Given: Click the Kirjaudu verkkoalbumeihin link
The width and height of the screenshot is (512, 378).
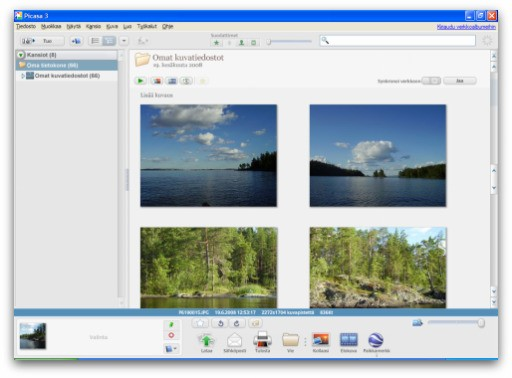Looking at the screenshot, I should tap(466, 27).
